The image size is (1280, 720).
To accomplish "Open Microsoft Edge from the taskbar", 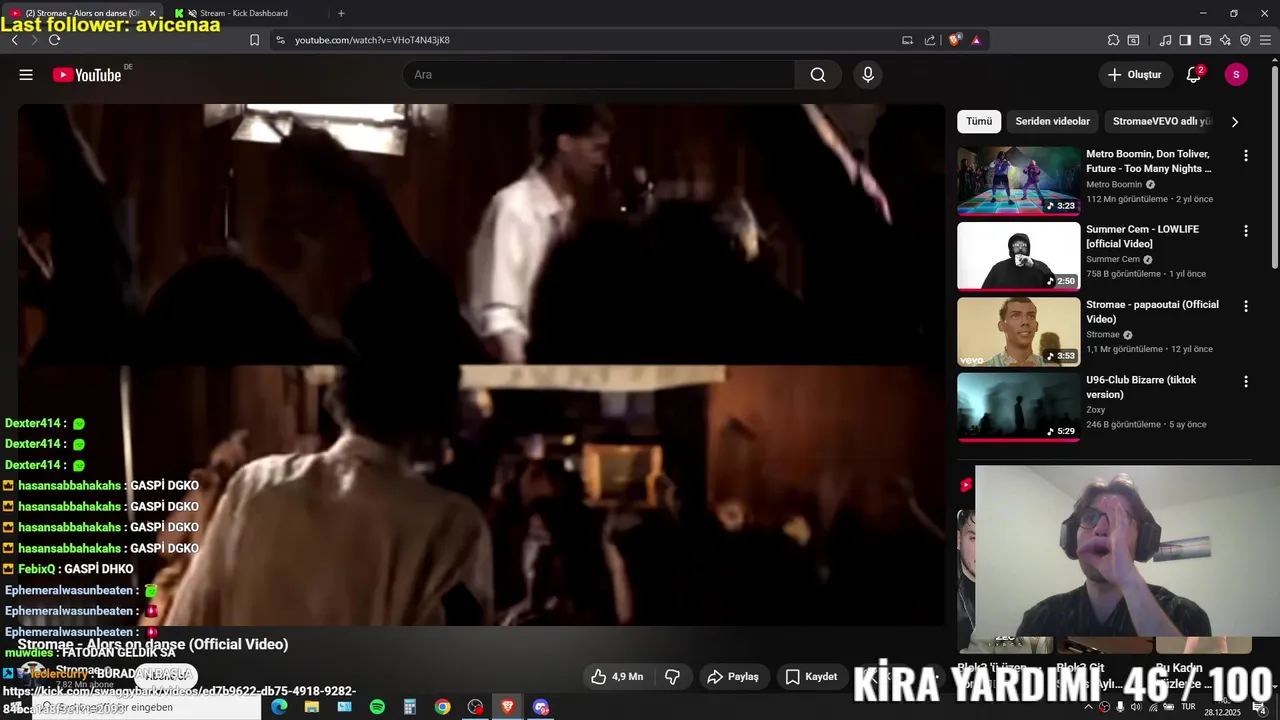I will (279, 707).
